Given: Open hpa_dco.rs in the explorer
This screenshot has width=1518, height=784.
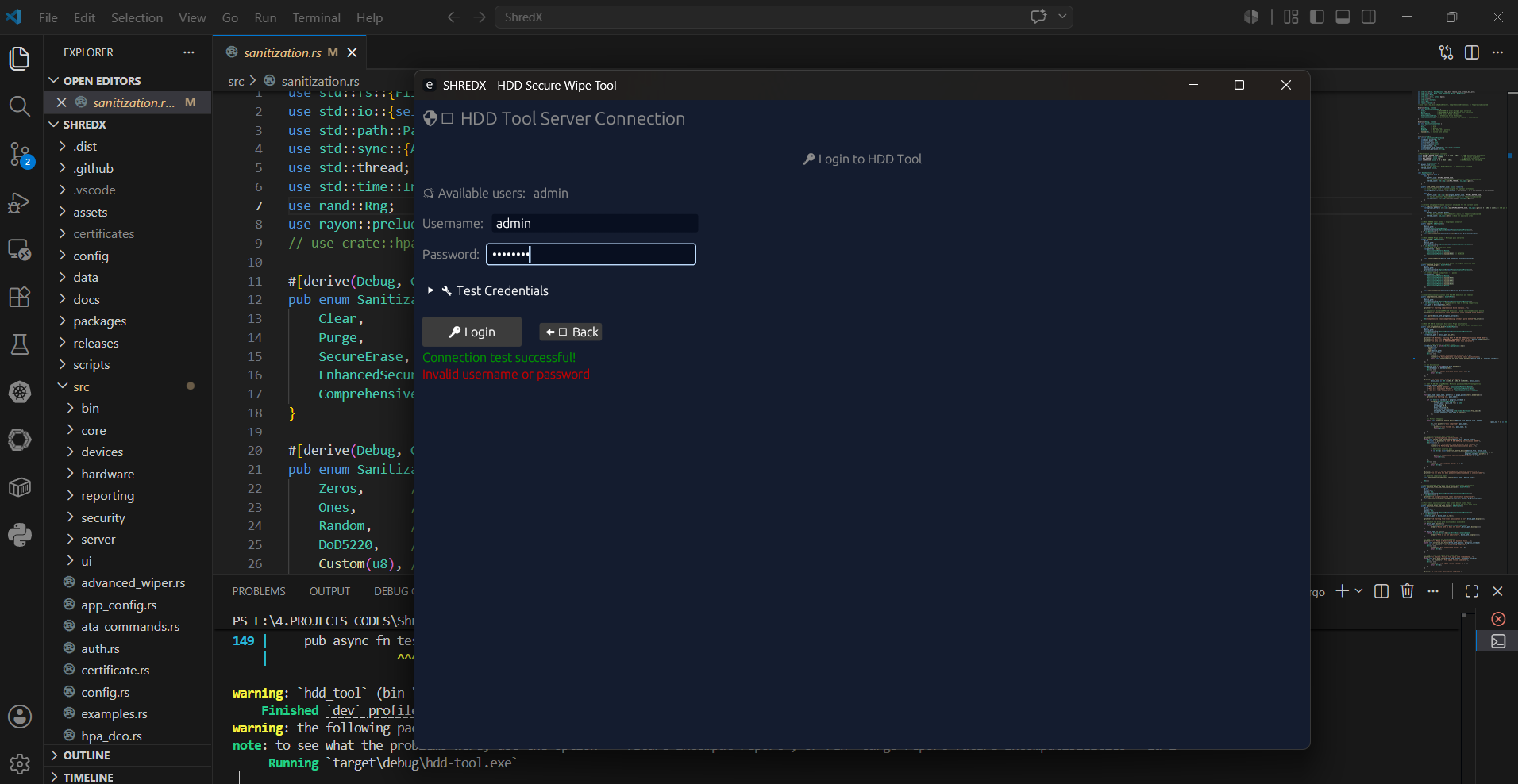Looking at the screenshot, I should pos(129,736).
